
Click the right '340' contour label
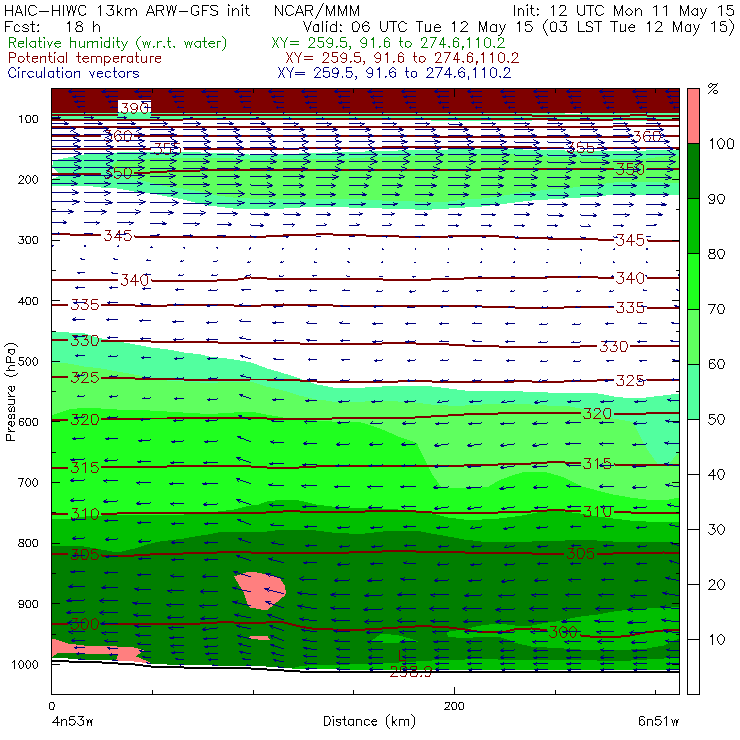[631, 278]
